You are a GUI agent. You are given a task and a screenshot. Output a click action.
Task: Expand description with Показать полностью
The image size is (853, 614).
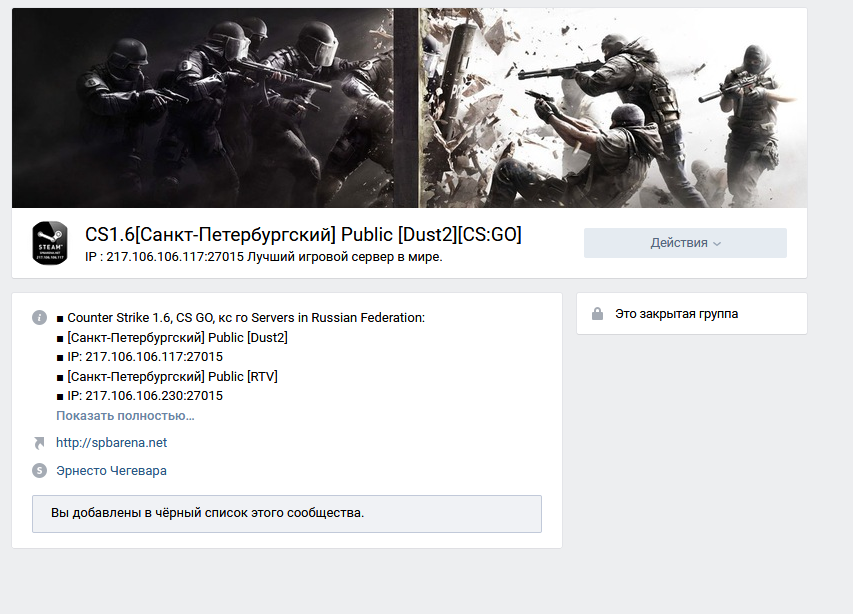pos(125,415)
